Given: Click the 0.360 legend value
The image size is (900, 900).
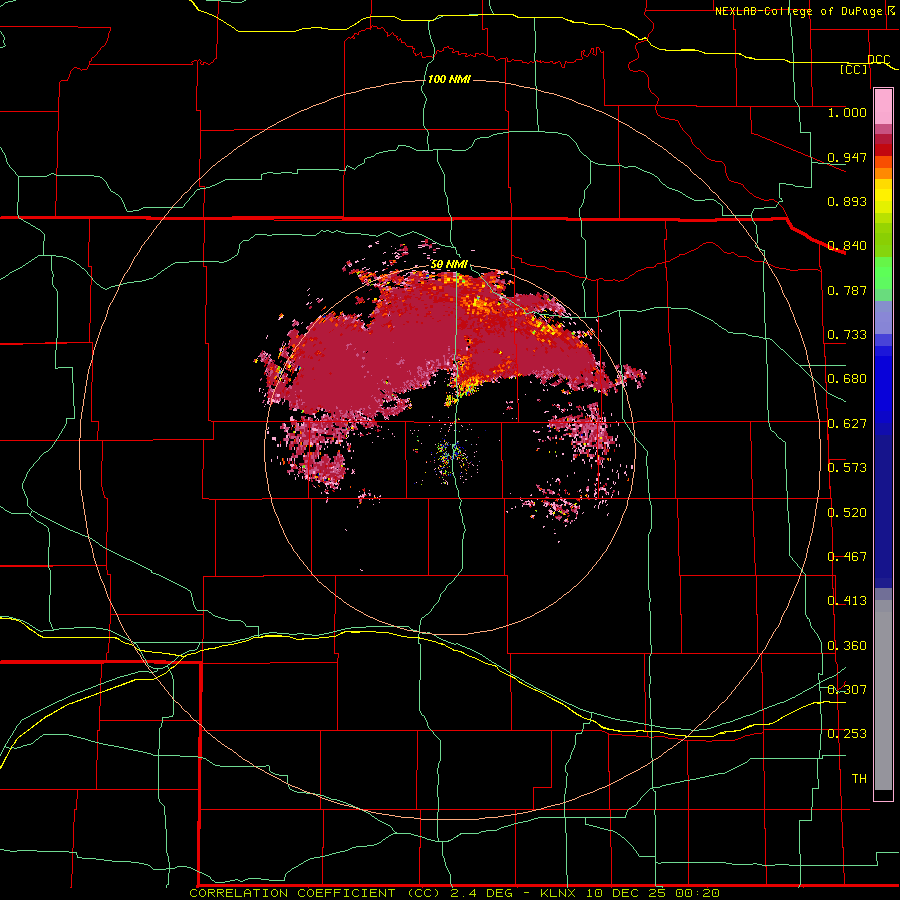Looking at the screenshot, I should [847, 646].
